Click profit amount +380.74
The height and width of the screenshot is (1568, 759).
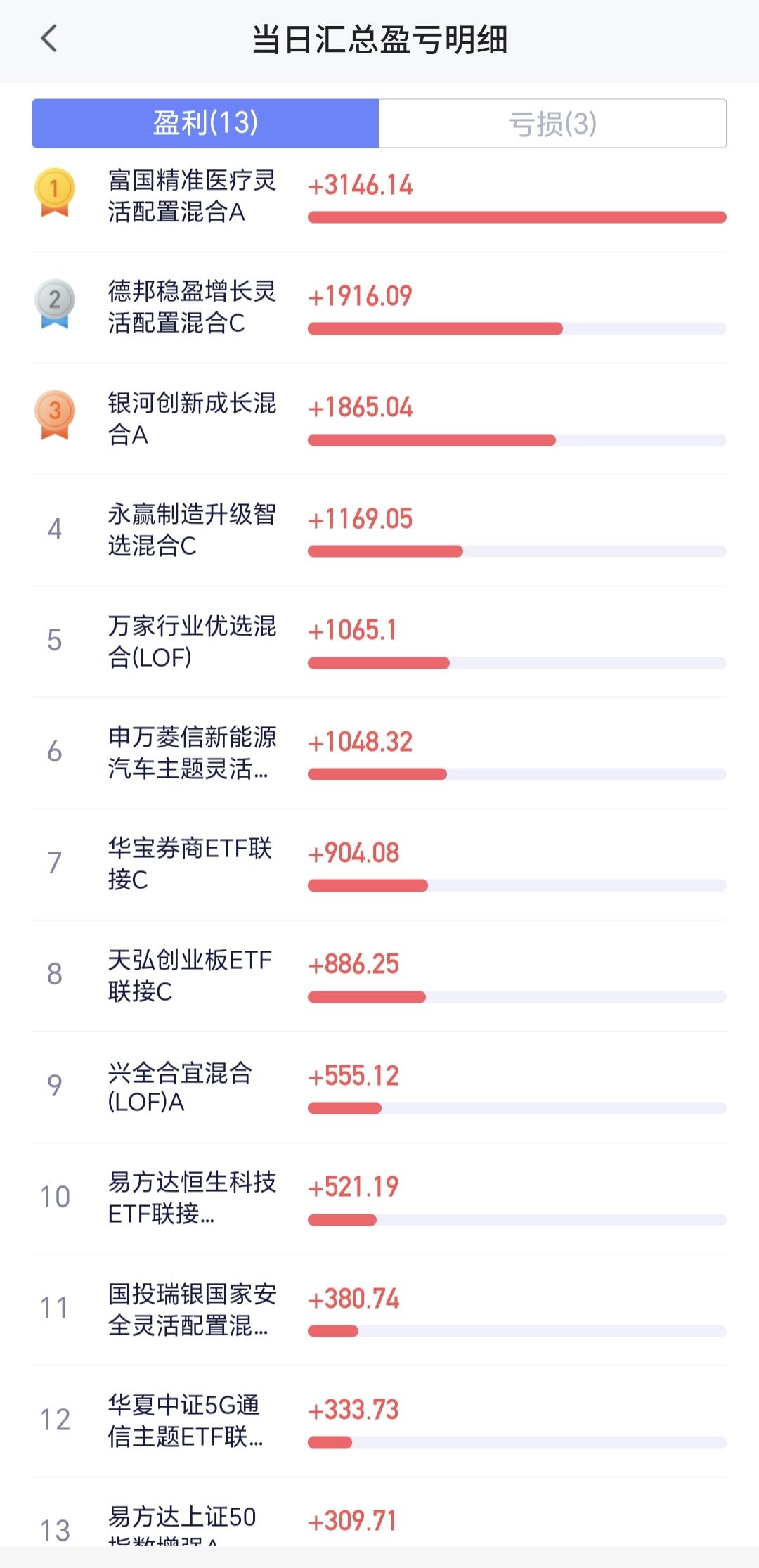pyautogui.click(x=353, y=1299)
